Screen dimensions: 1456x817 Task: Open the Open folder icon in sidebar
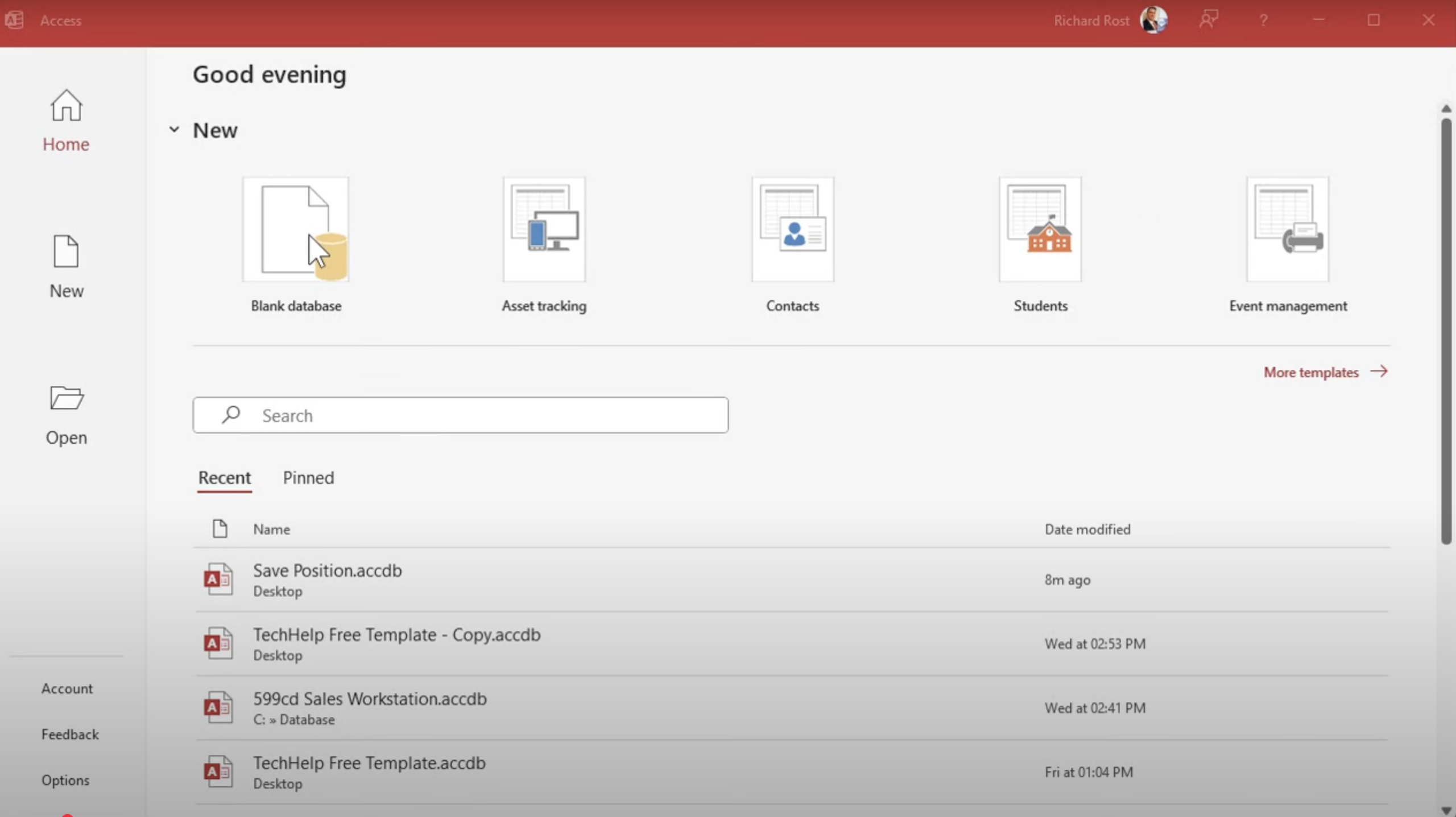(67, 398)
